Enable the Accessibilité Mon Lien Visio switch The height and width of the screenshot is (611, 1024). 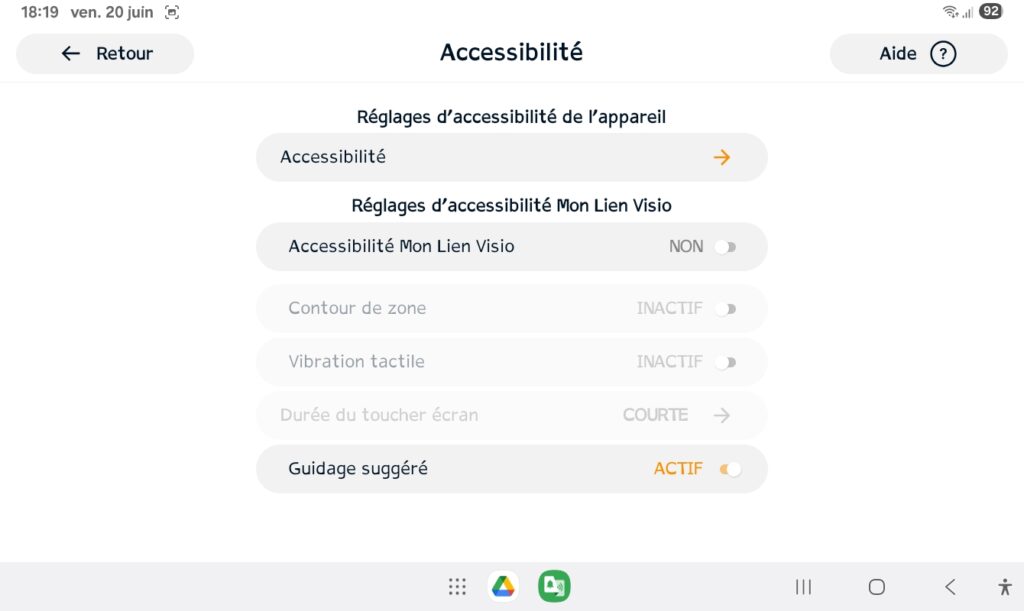coord(726,247)
